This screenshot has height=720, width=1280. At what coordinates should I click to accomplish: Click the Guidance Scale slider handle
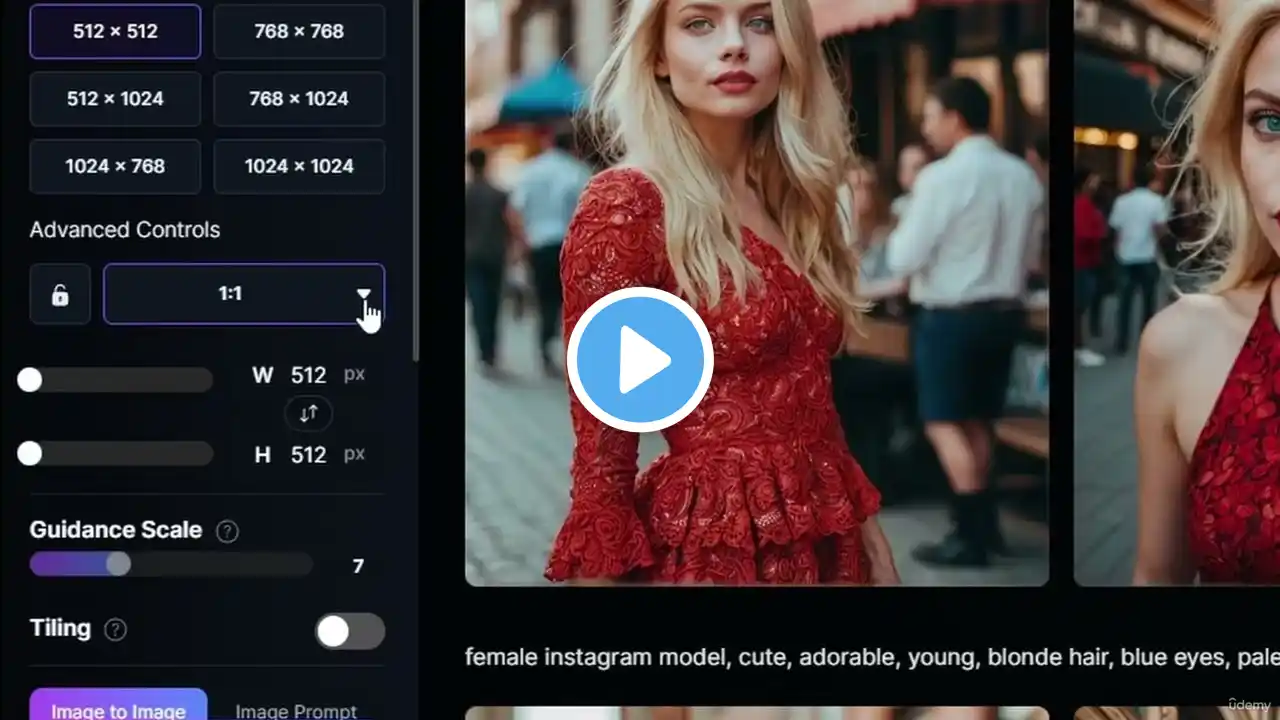click(118, 564)
